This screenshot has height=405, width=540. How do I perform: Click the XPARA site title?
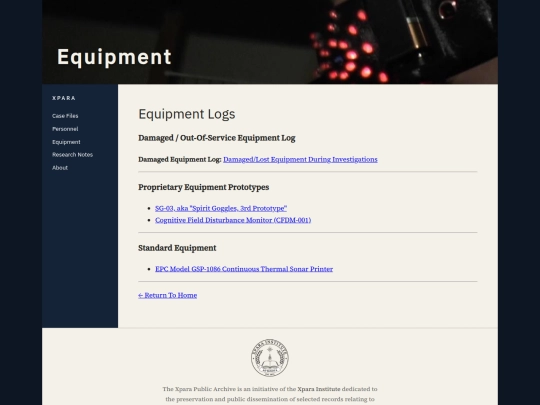[64, 98]
